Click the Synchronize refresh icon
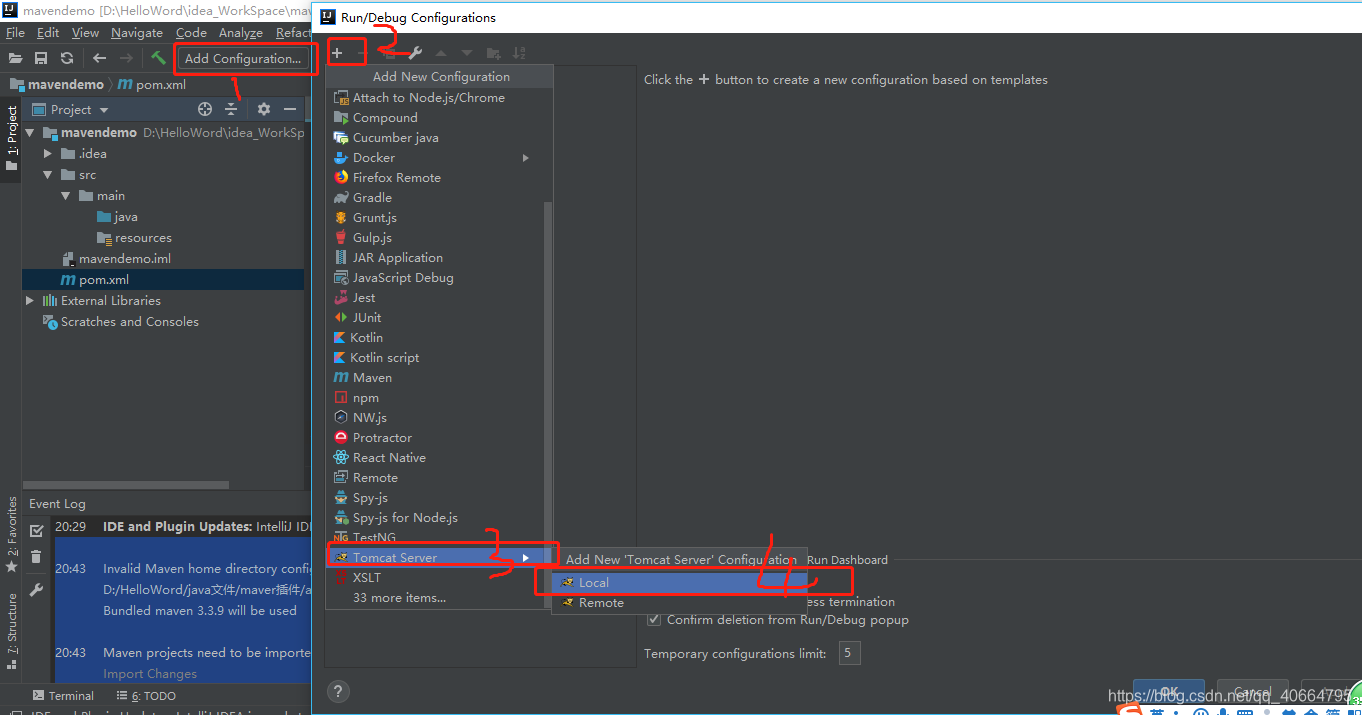 tap(67, 58)
